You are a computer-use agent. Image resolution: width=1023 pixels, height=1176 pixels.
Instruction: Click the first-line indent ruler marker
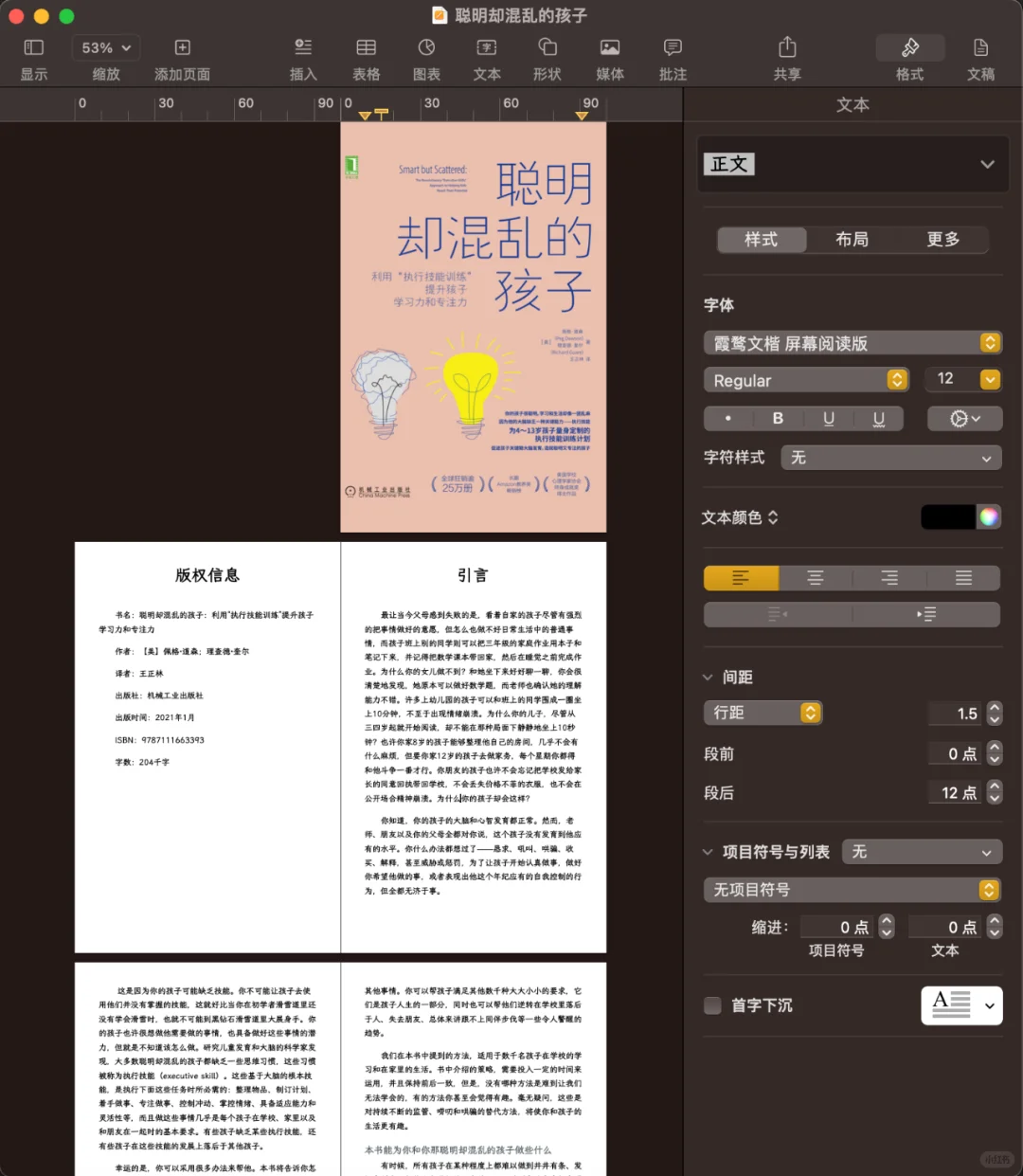click(x=382, y=113)
